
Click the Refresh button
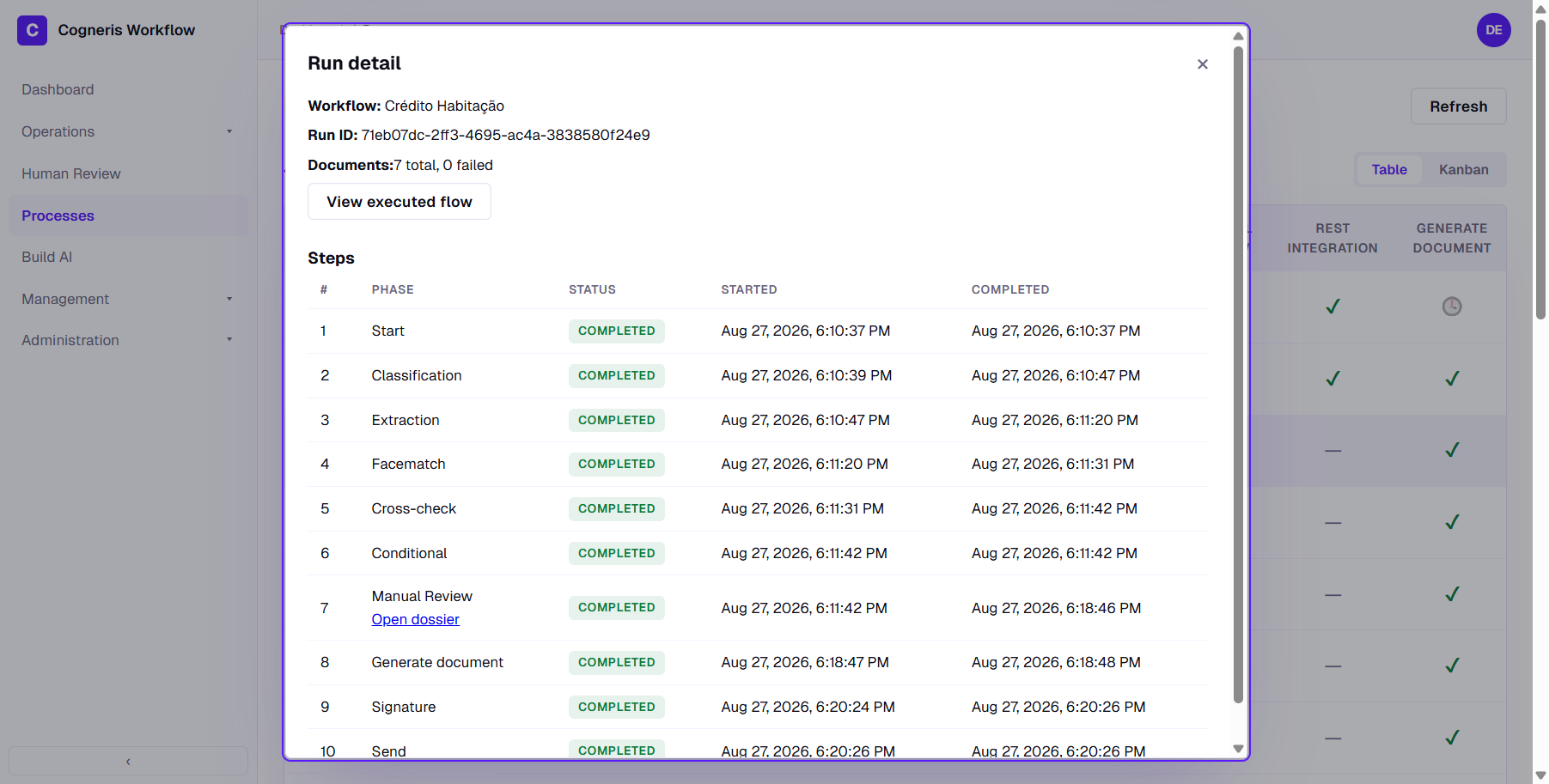coord(1458,106)
